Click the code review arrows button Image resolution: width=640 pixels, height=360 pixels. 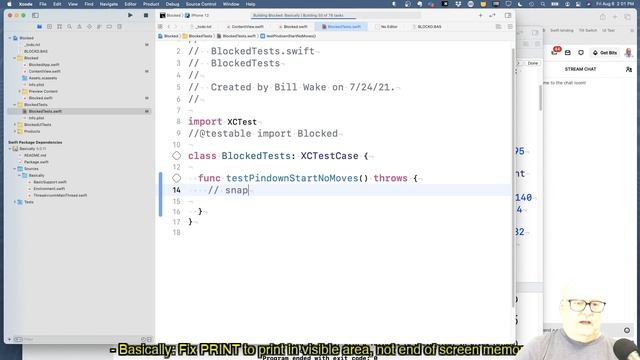492,15
